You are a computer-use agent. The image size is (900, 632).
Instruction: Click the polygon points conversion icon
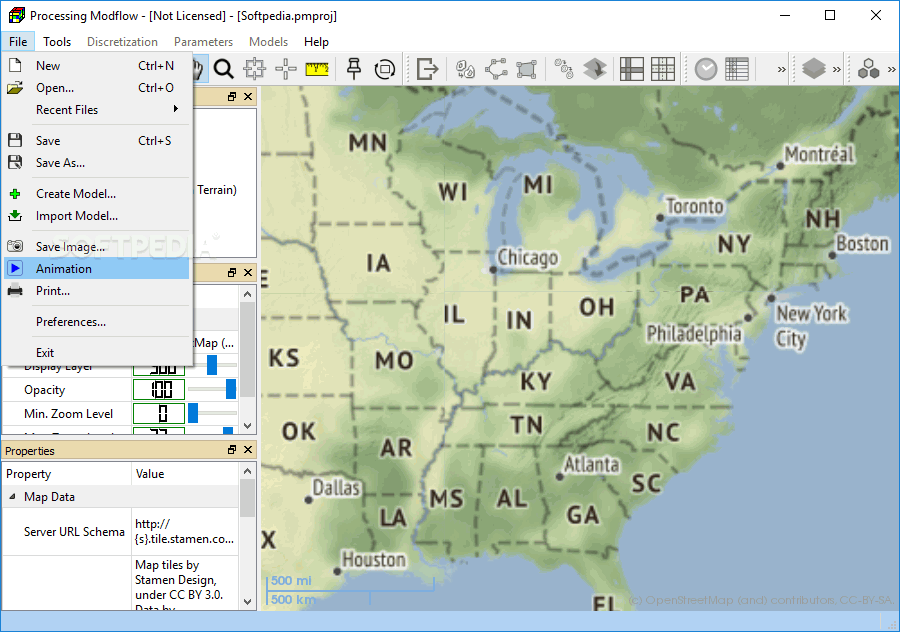pos(465,69)
